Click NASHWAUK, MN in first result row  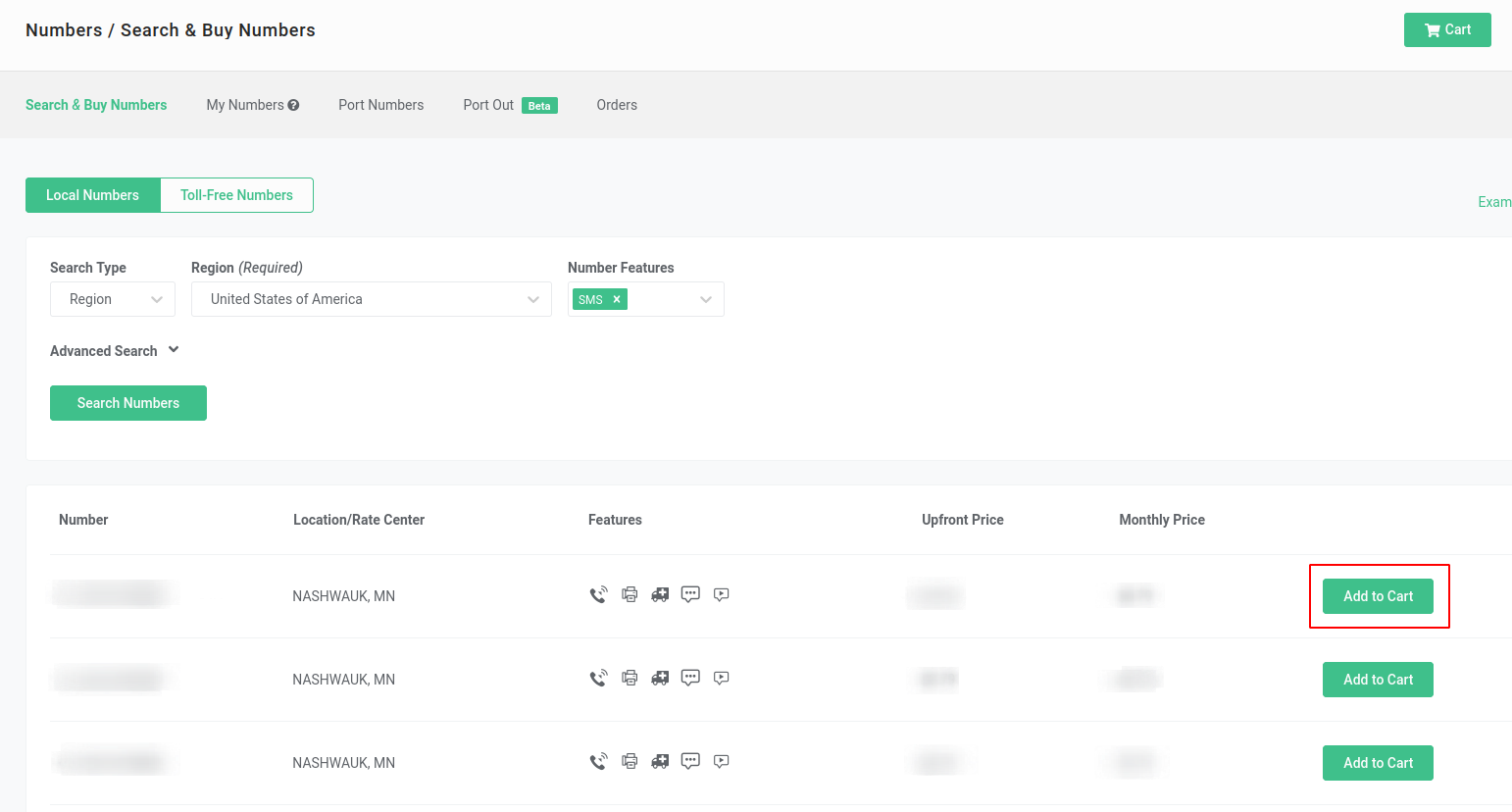pos(344,596)
